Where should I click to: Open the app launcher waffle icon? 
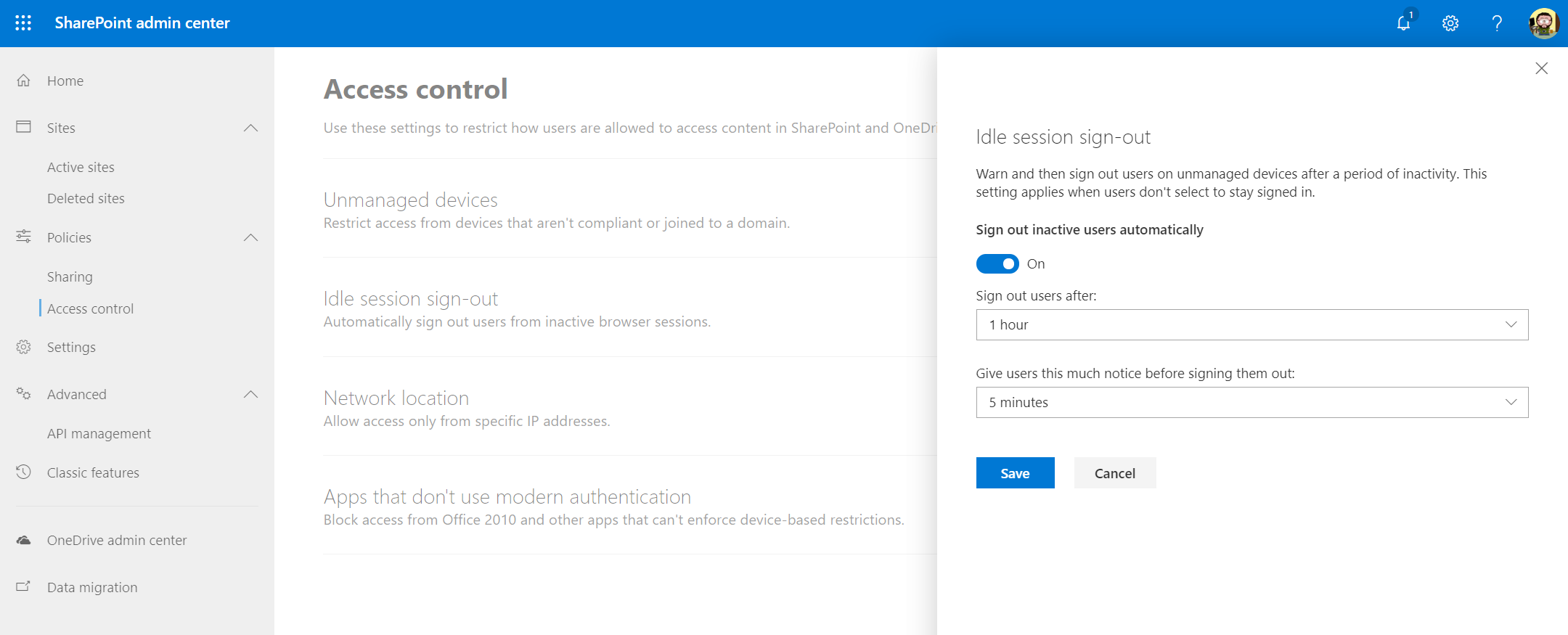[23, 23]
